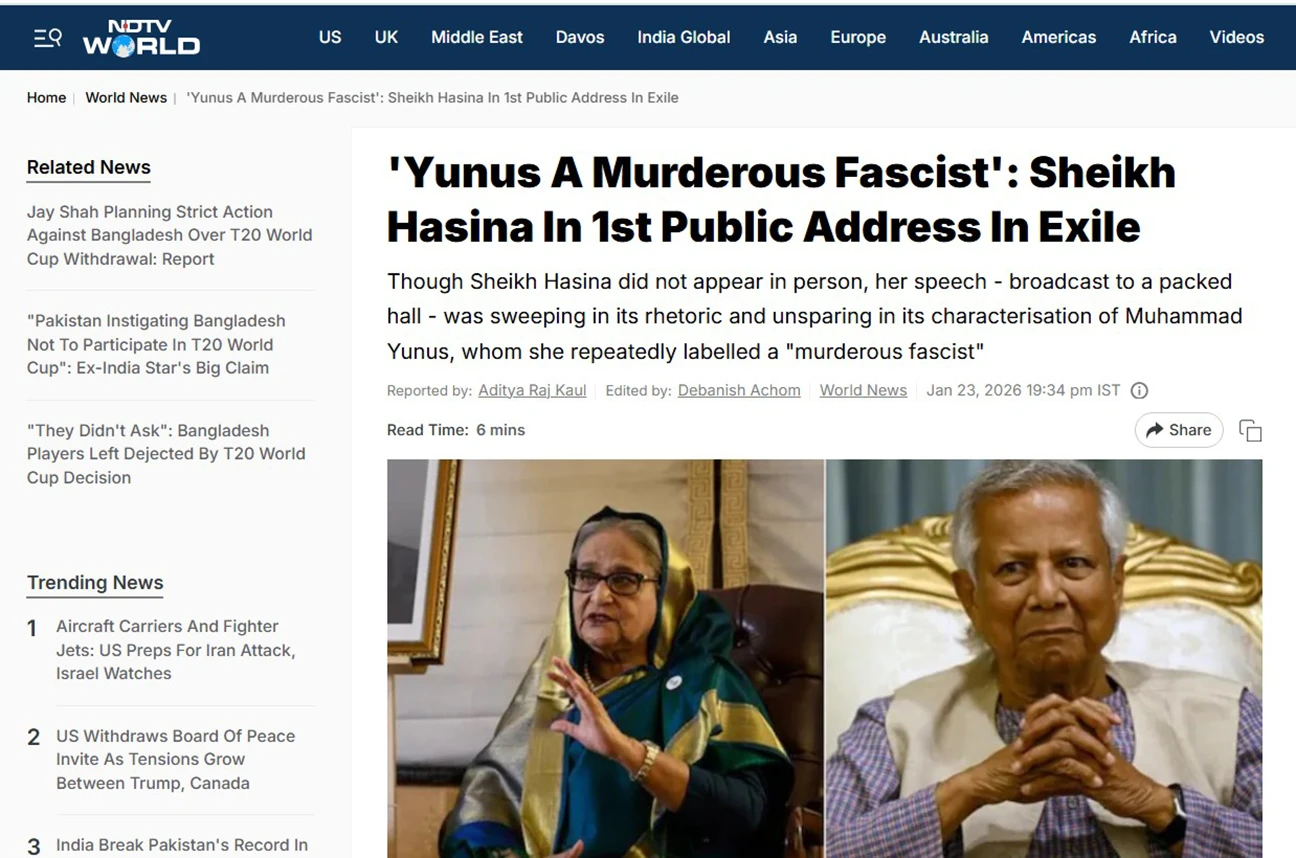Screen dimensions: 1296x858
Task: Read Jay Shah Planning Strict Action story
Action: [x=170, y=235]
